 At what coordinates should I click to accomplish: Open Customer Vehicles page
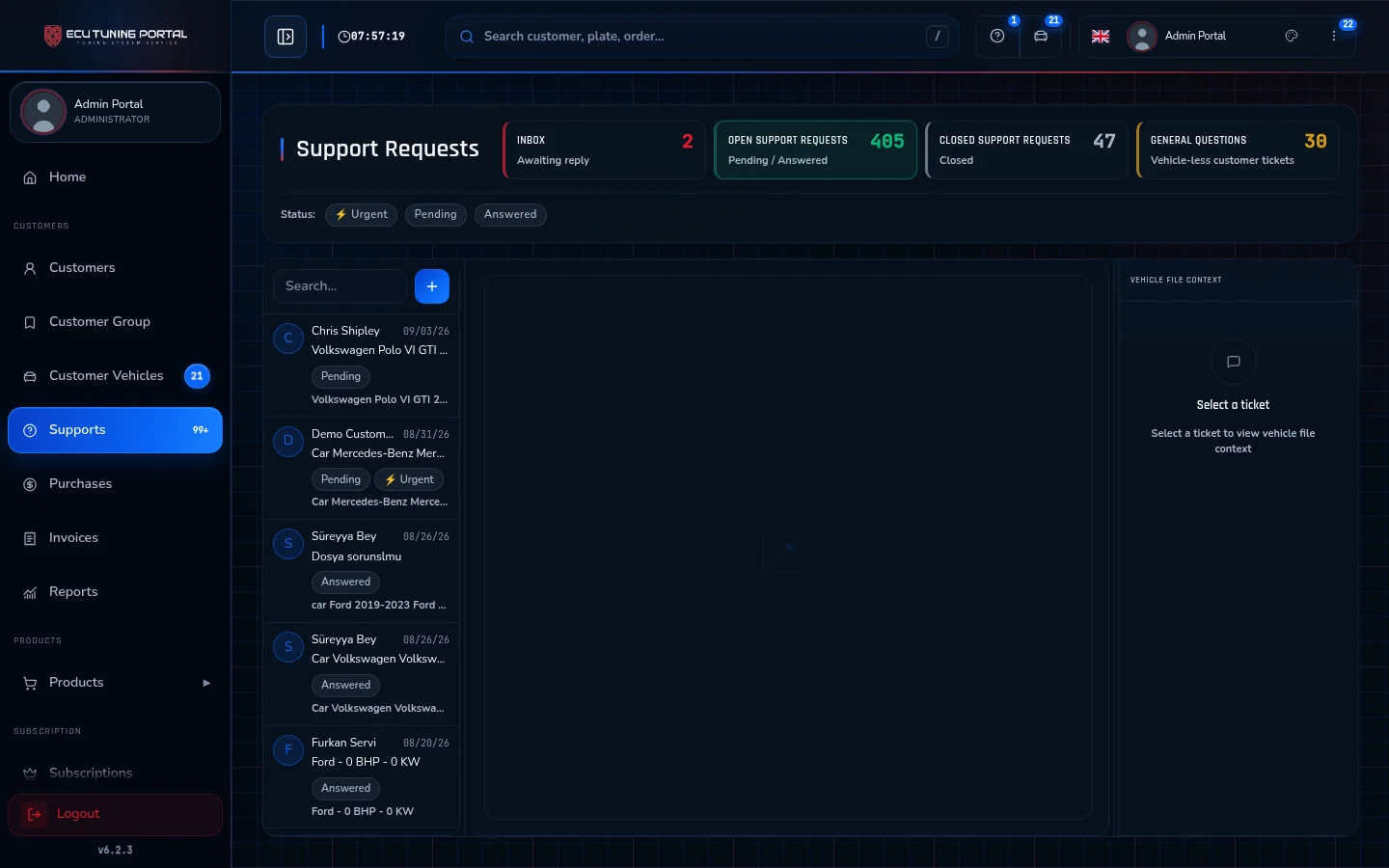116,376
